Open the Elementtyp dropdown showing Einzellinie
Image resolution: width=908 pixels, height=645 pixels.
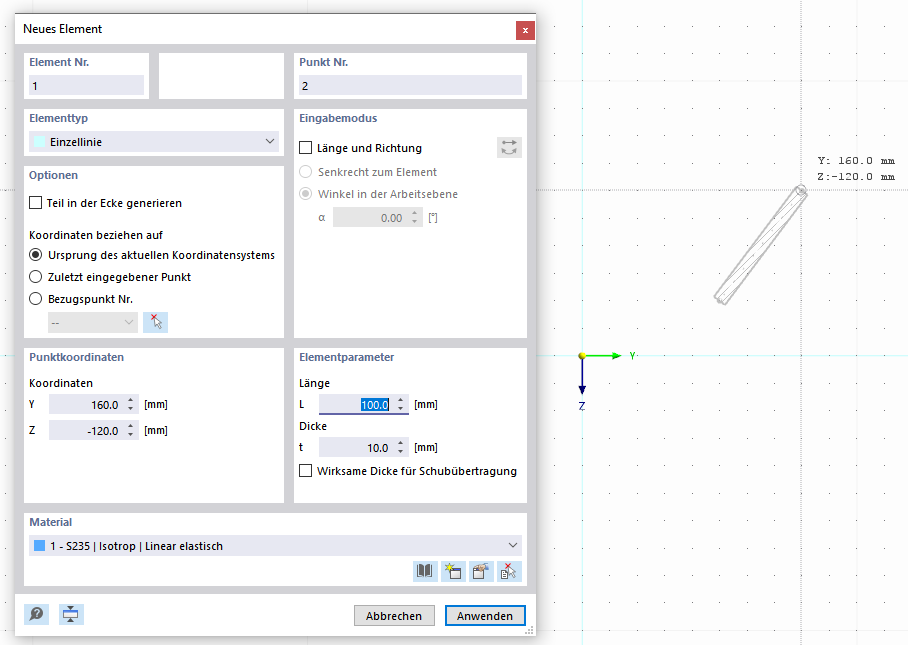click(x=270, y=141)
